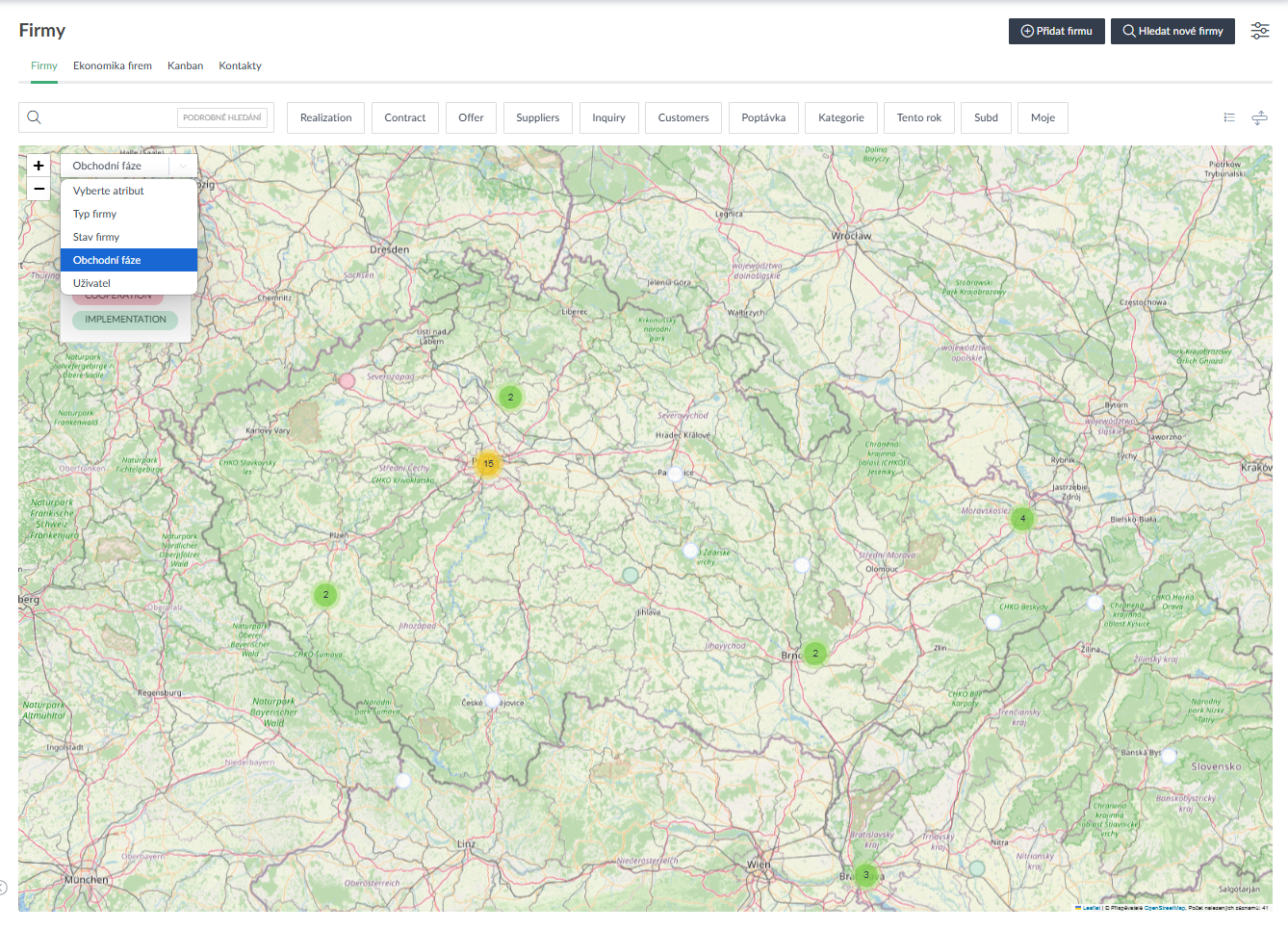Image resolution: width=1288 pixels, height=930 pixels.
Task: Zoom in on the map
Action: click(39, 166)
